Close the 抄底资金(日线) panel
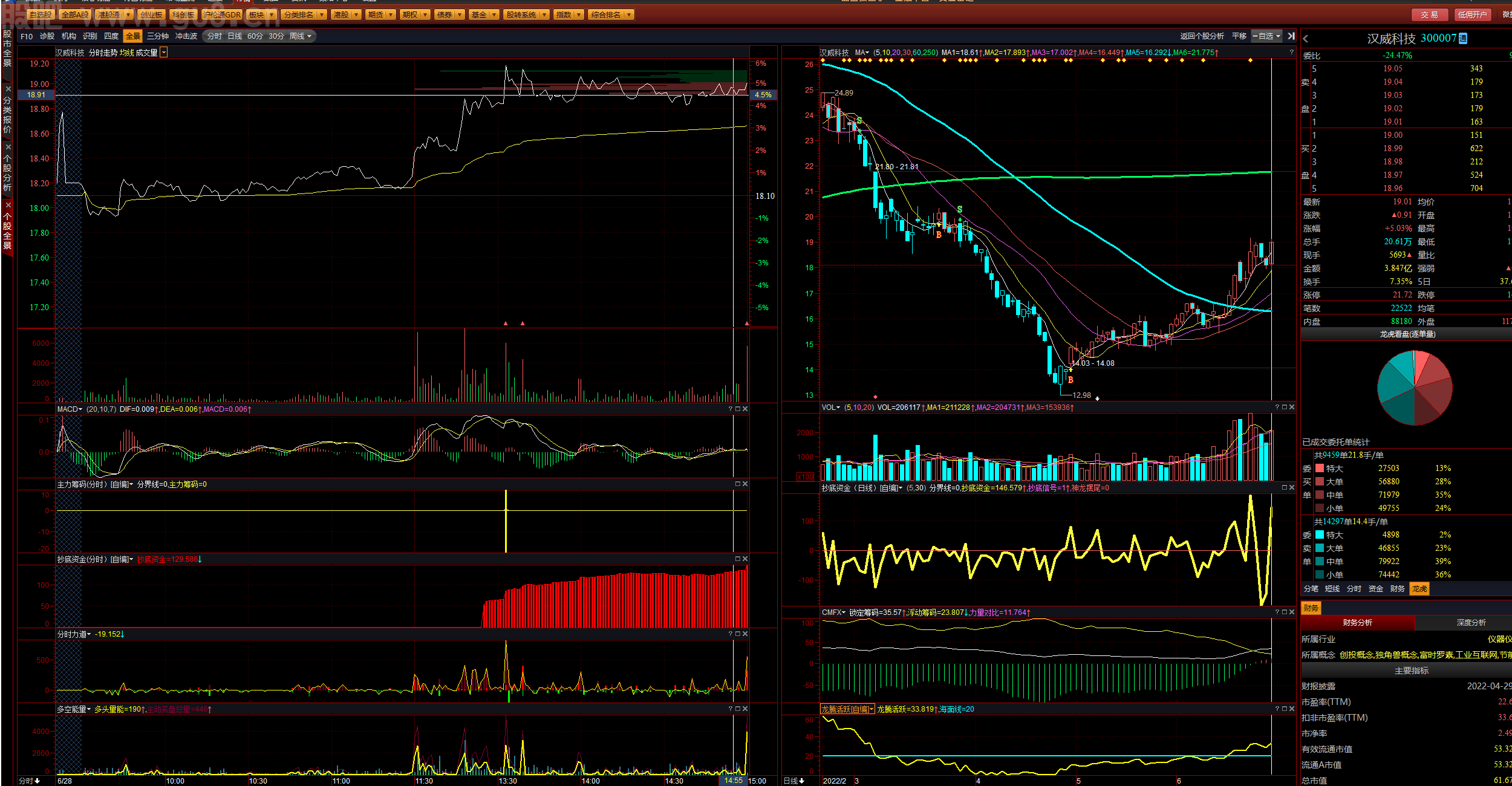The image size is (1512, 786). [1292, 488]
